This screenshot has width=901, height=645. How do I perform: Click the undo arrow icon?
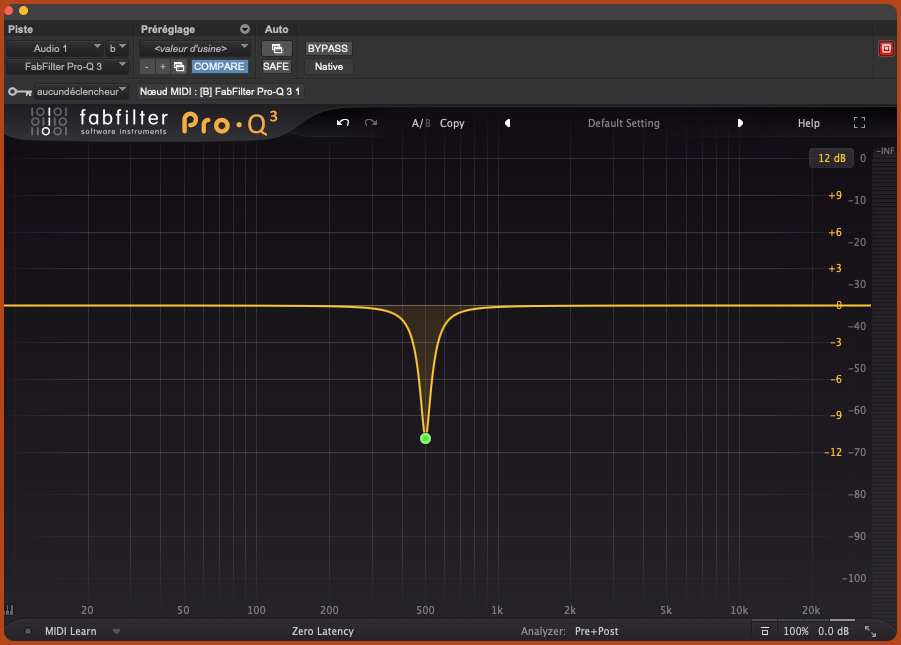point(343,123)
